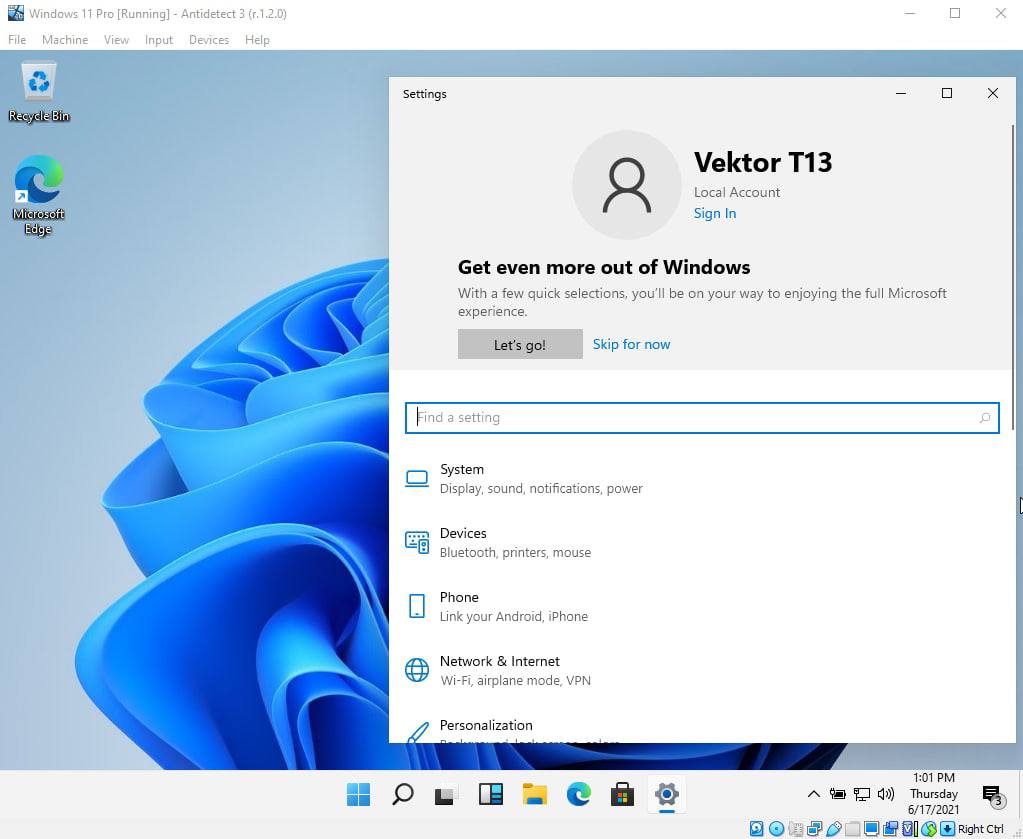Open the Input menu

point(159,40)
